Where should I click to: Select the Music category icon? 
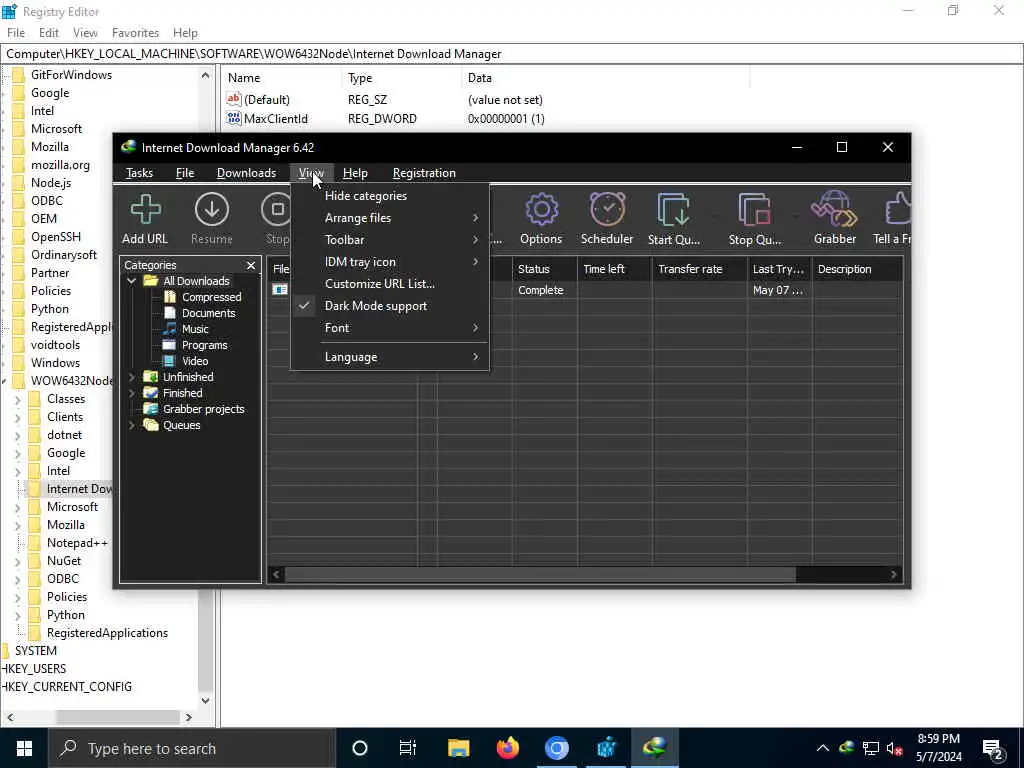[x=170, y=328]
